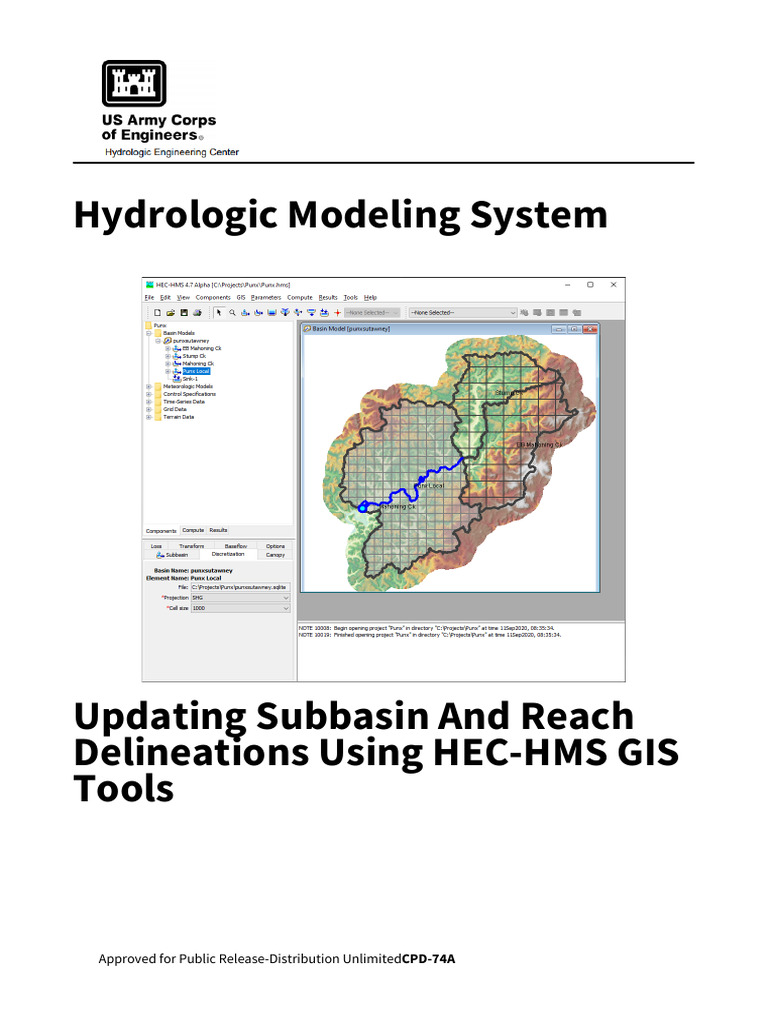The image size is (768, 1024).
Task: Open the Discretization editor tab
Action: click(x=228, y=554)
